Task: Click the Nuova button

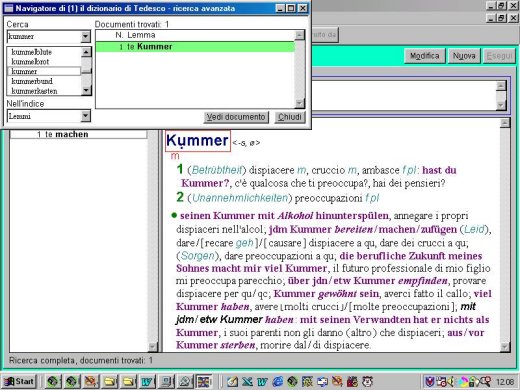Action: pos(464,56)
